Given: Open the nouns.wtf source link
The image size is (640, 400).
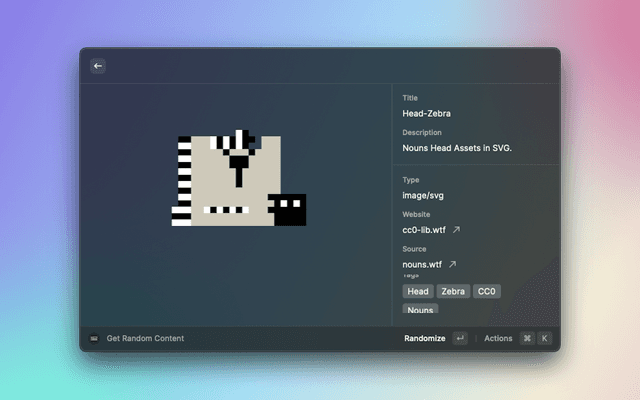Looking at the screenshot, I should coord(422,265).
